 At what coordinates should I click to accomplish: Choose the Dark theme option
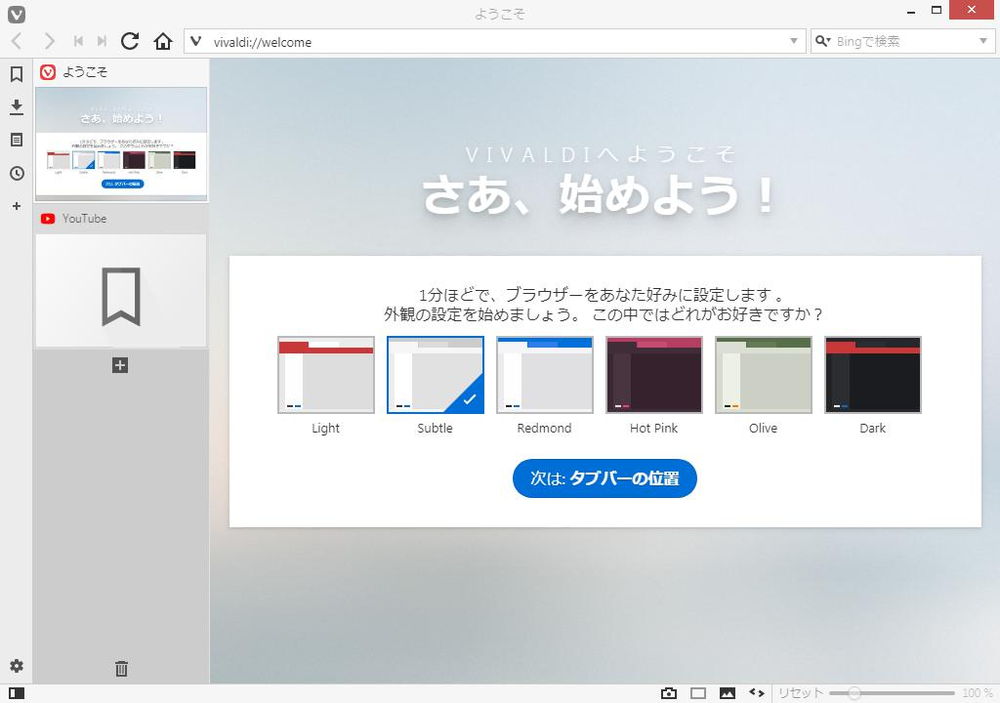pos(872,374)
